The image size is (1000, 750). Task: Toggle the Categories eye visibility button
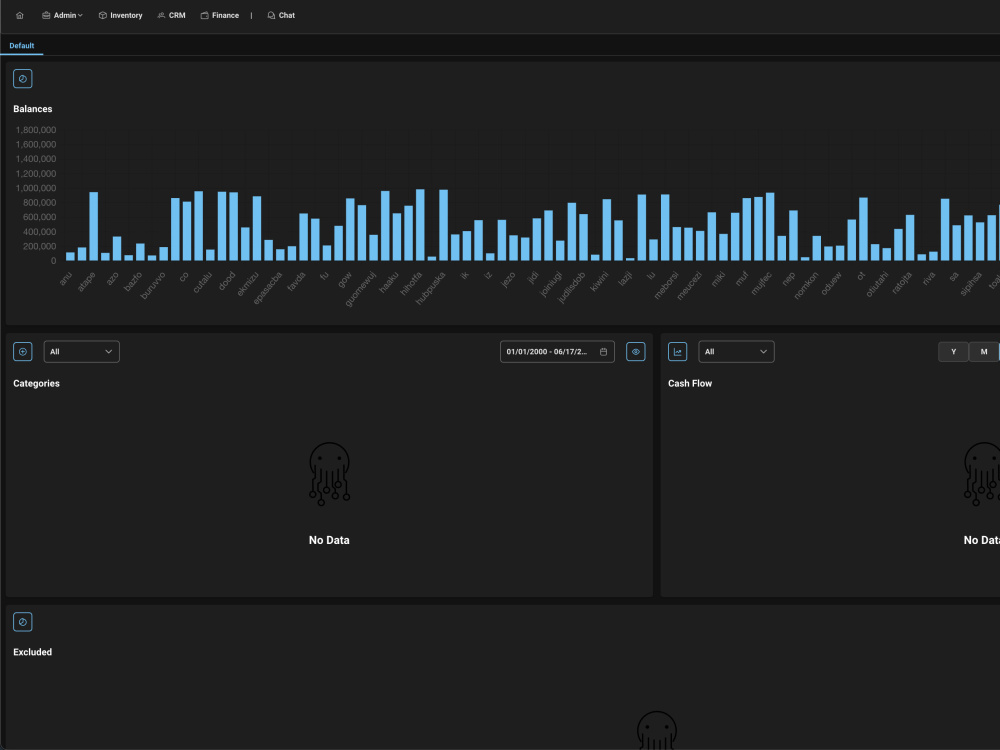(x=636, y=352)
